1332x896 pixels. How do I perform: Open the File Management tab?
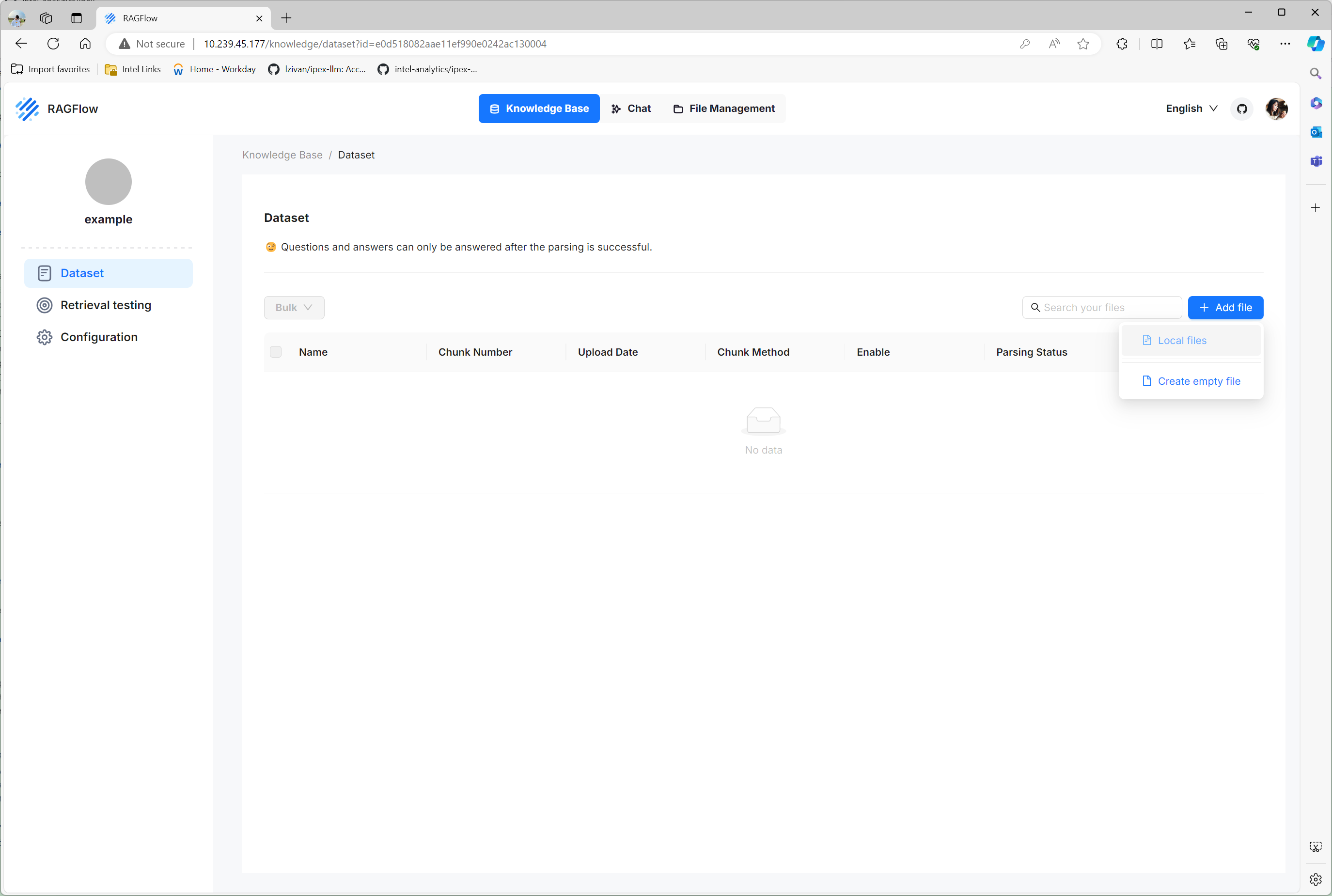click(724, 109)
